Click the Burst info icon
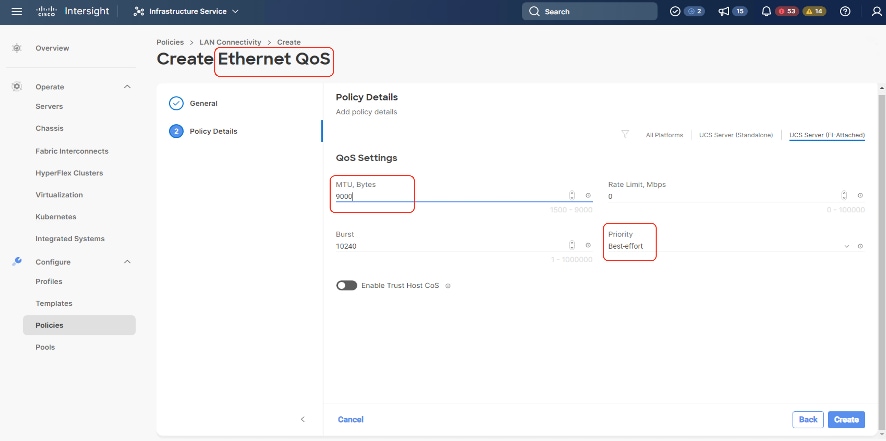This screenshot has height=441, width=886. click(588, 245)
